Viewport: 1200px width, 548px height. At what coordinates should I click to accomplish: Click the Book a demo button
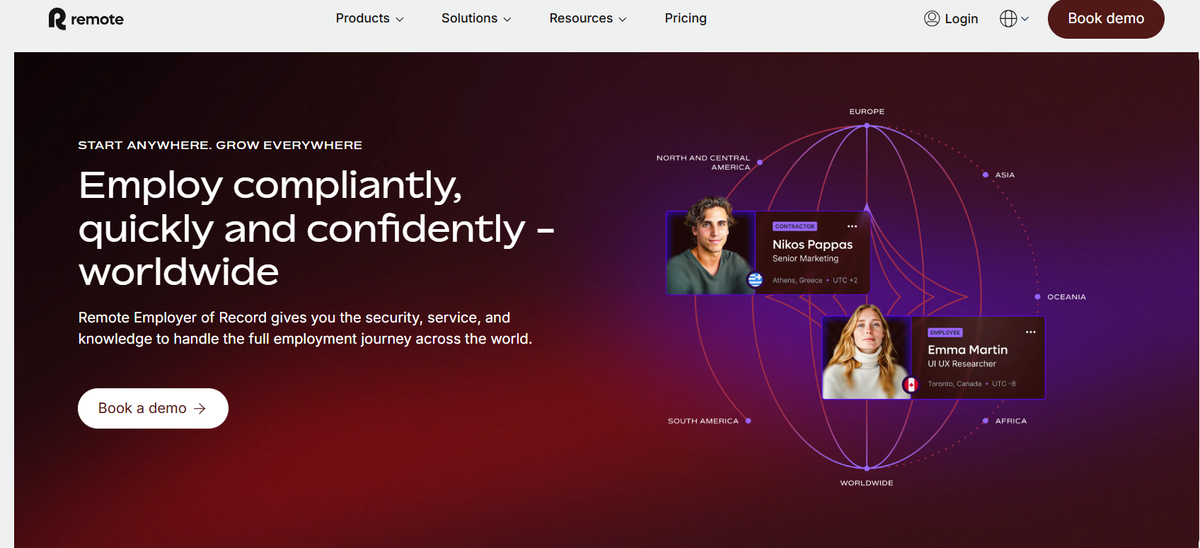pyautogui.click(x=153, y=408)
